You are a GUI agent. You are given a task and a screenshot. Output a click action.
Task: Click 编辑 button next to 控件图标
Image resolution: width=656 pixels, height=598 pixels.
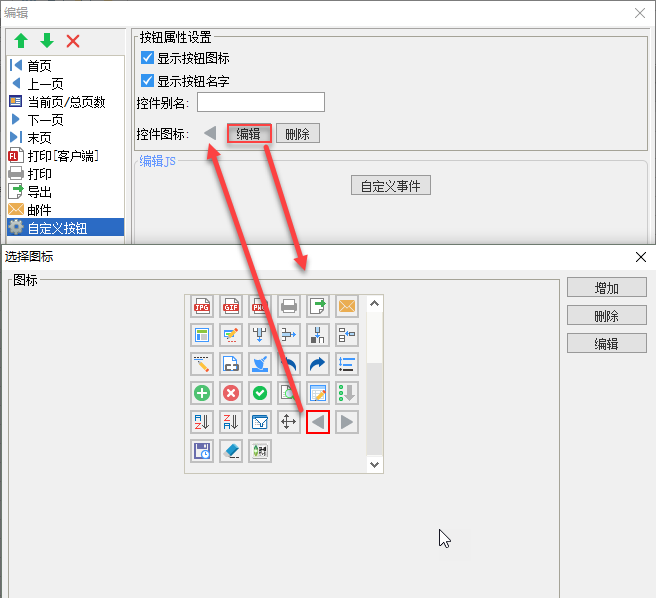pos(249,133)
